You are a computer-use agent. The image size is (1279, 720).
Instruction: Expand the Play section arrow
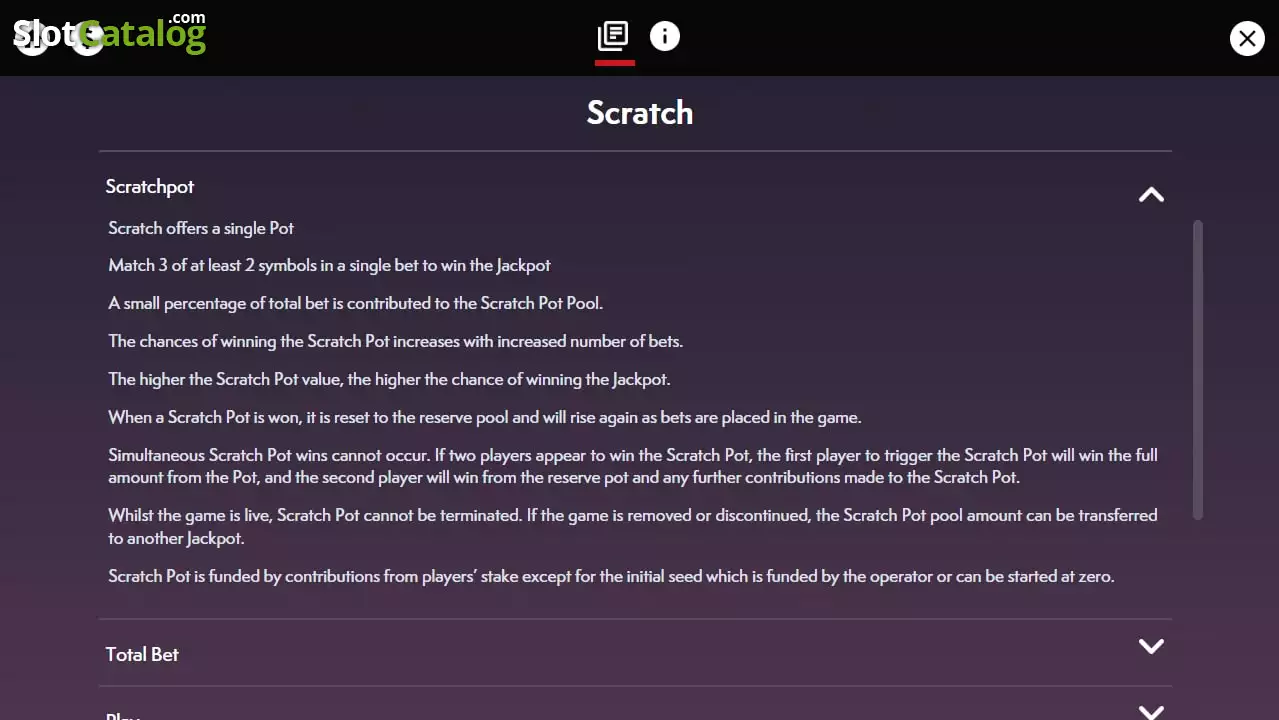tap(1151, 711)
